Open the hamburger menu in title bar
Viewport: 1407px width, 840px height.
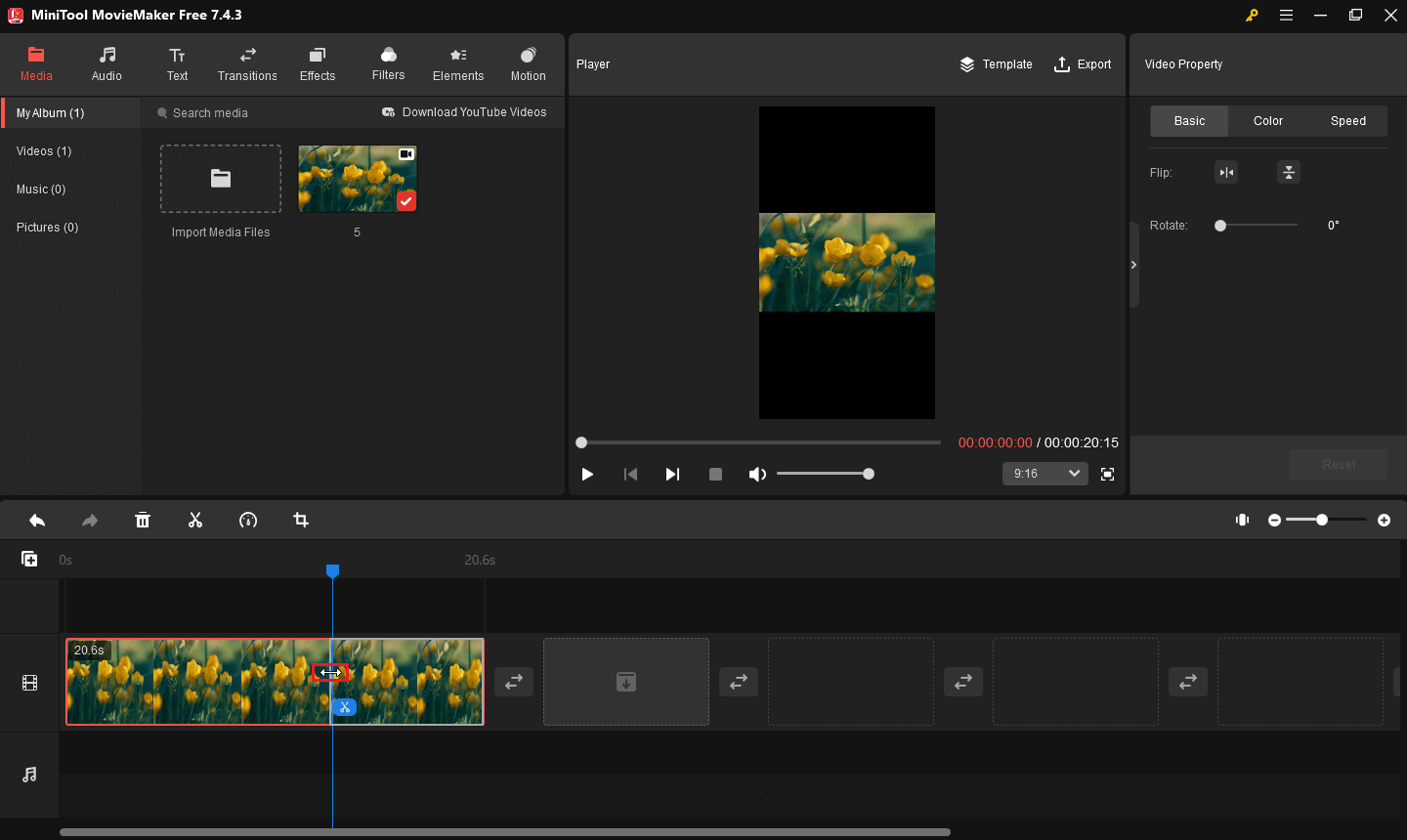pos(1286,15)
